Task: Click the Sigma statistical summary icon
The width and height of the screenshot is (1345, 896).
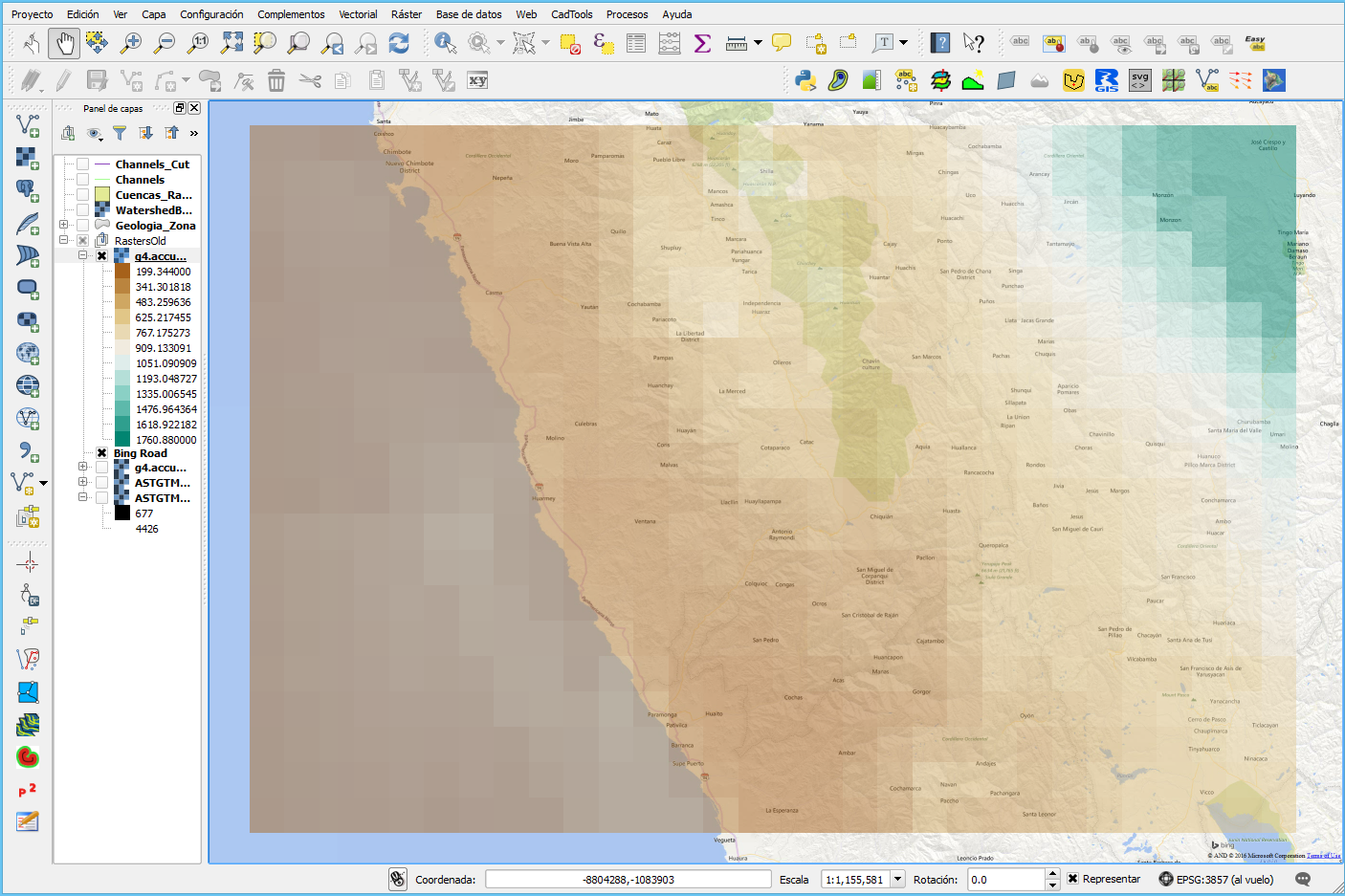Action: (702, 43)
